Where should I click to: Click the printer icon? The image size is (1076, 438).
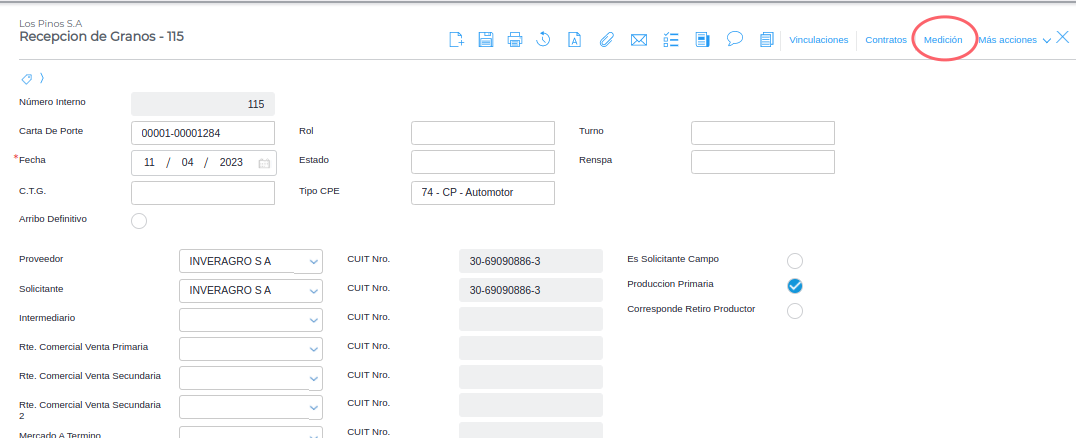pyautogui.click(x=515, y=40)
